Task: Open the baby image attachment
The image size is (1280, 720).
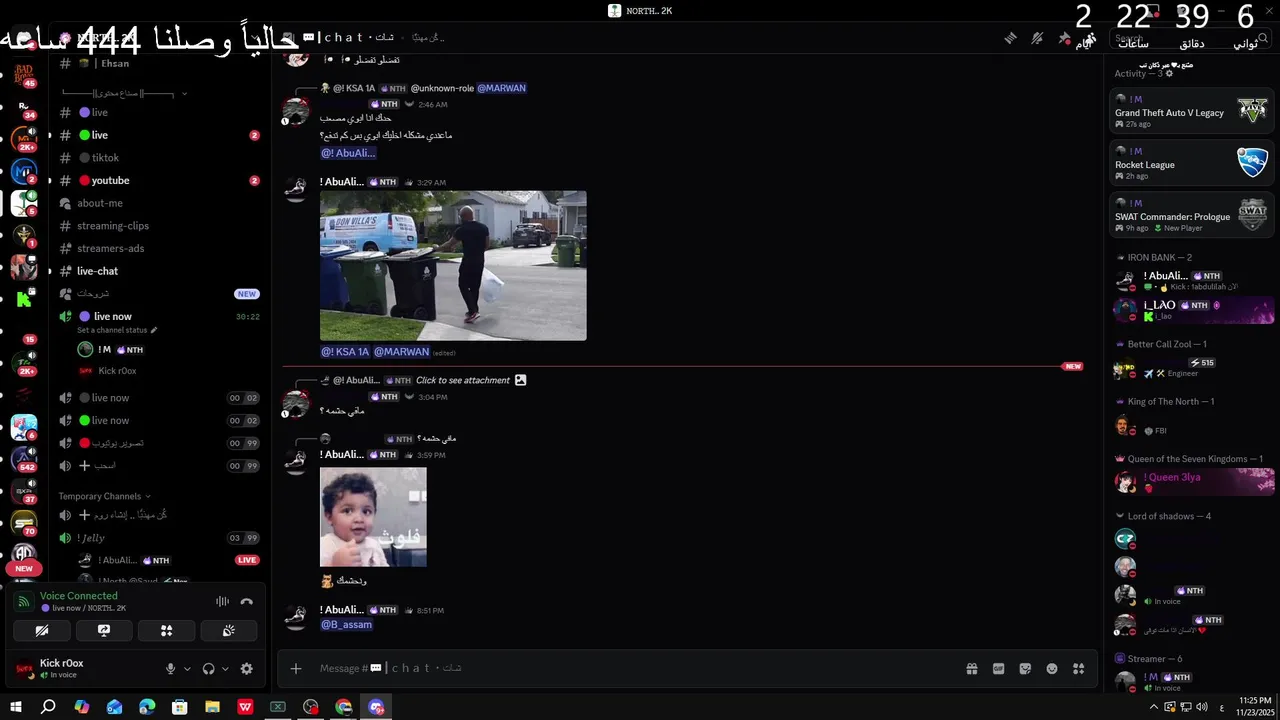Action: click(373, 517)
